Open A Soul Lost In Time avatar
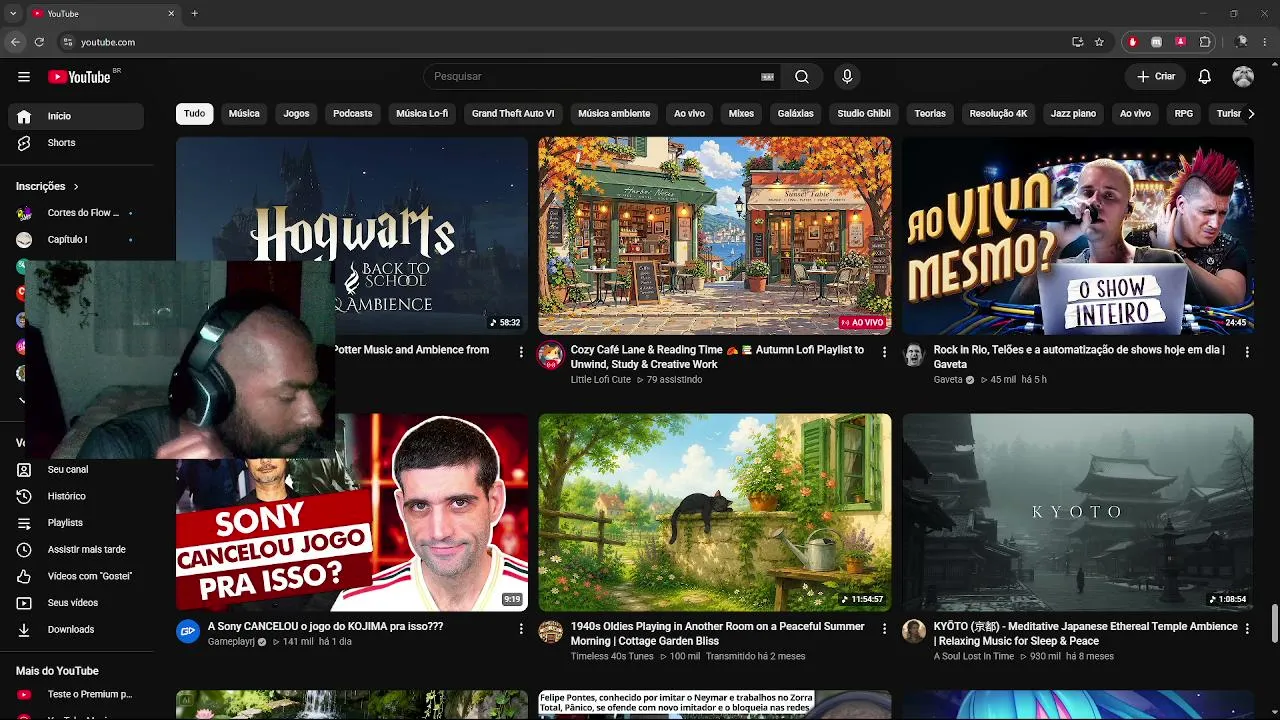The height and width of the screenshot is (720, 1280). click(914, 631)
